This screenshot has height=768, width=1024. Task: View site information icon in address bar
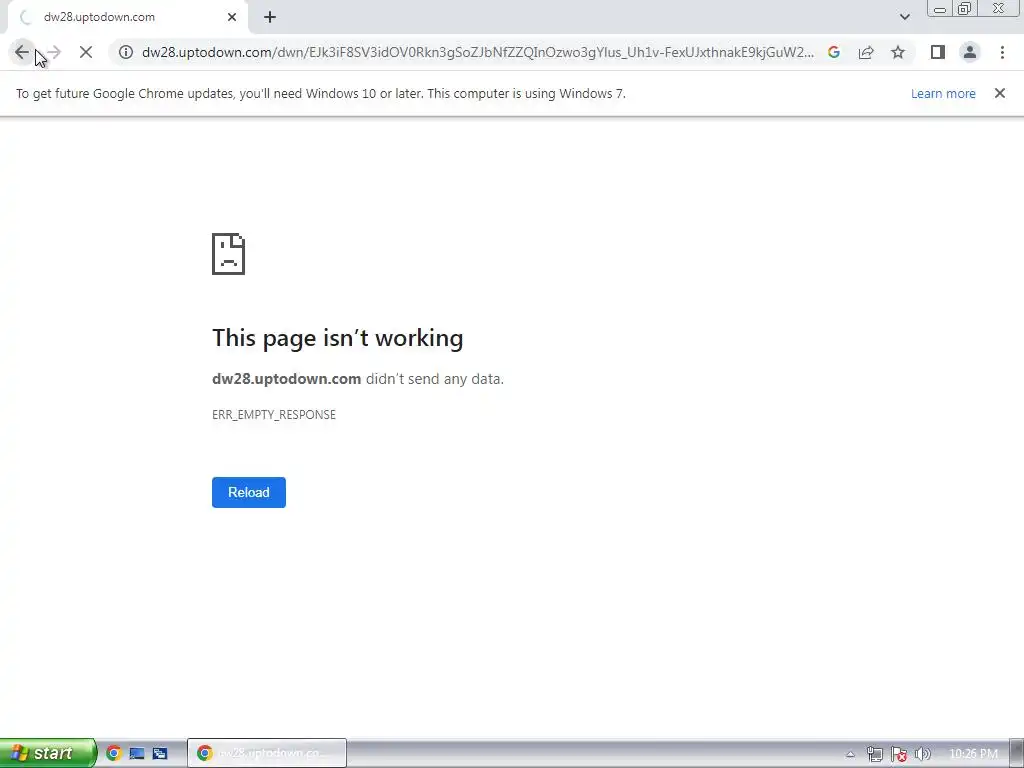pyautogui.click(x=126, y=52)
